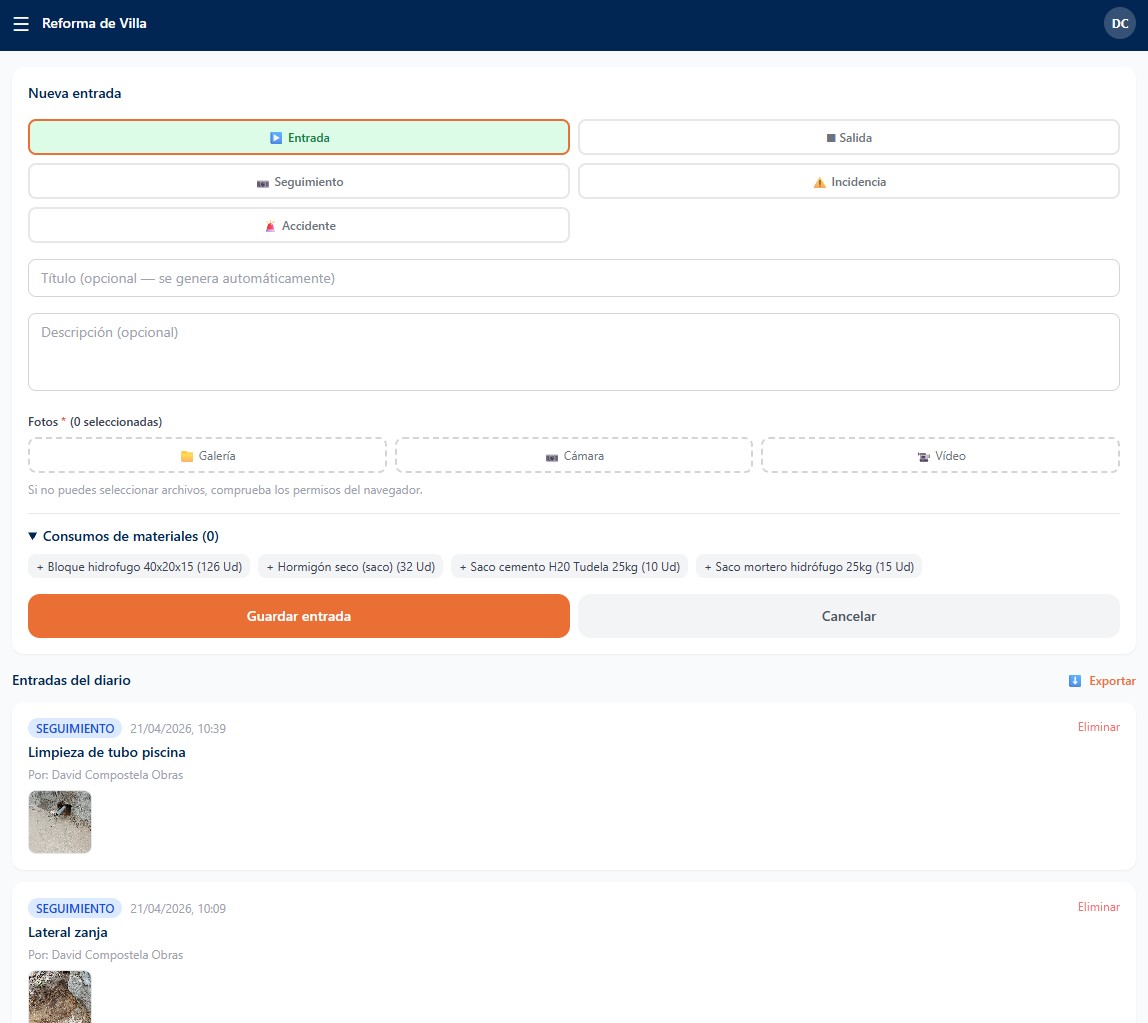Pick the Accidente entry type
Screen dimensions: 1148x1023
[299, 226]
